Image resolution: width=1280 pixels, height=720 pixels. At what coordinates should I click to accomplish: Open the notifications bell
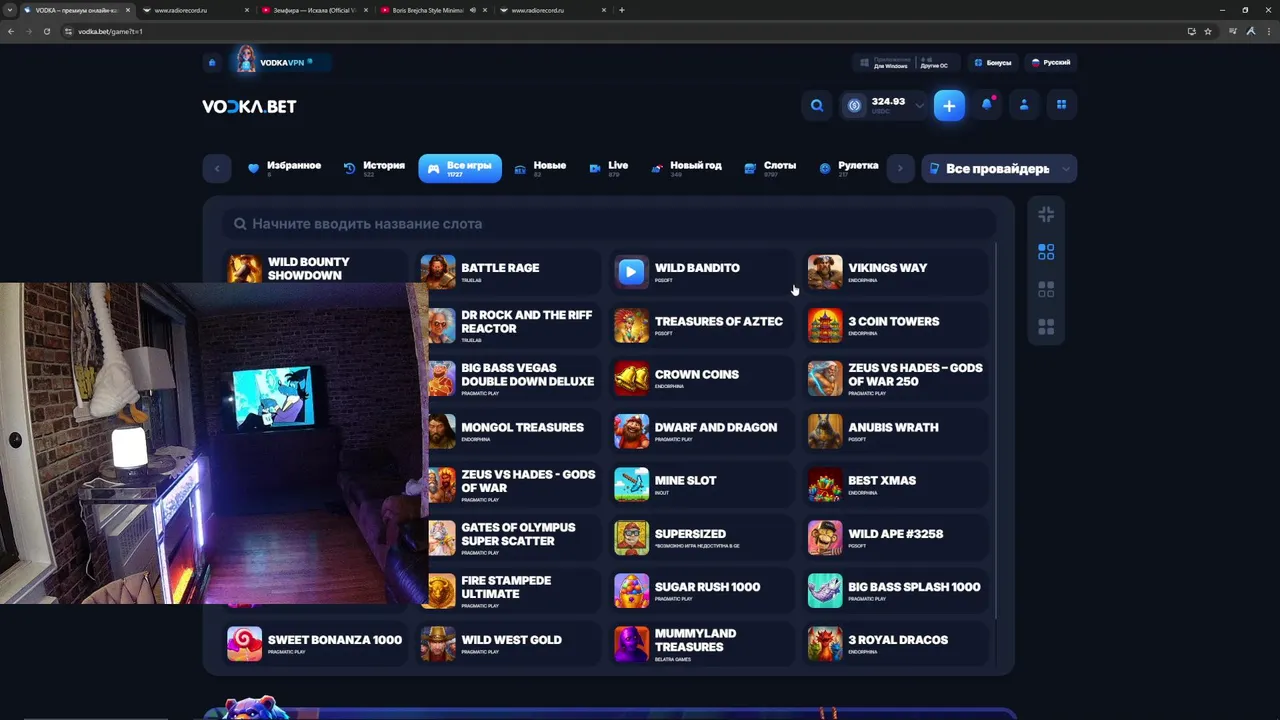(987, 105)
